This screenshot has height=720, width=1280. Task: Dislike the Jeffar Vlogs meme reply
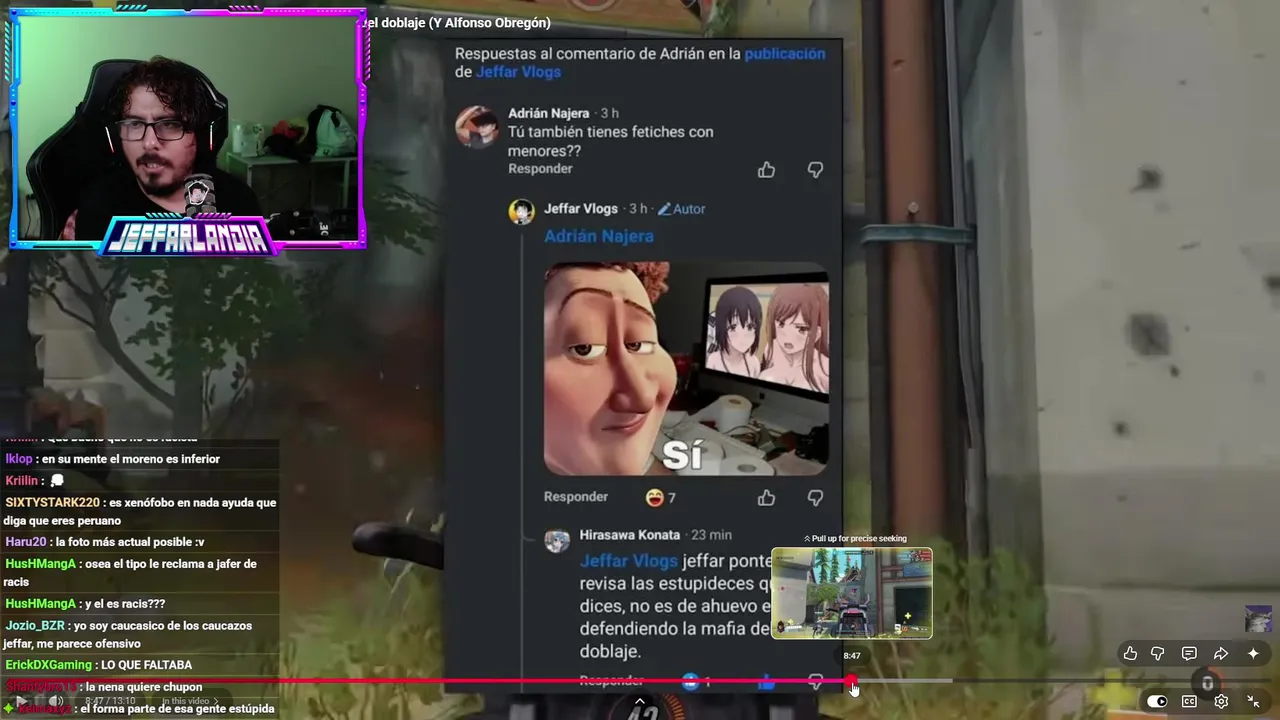(815, 497)
